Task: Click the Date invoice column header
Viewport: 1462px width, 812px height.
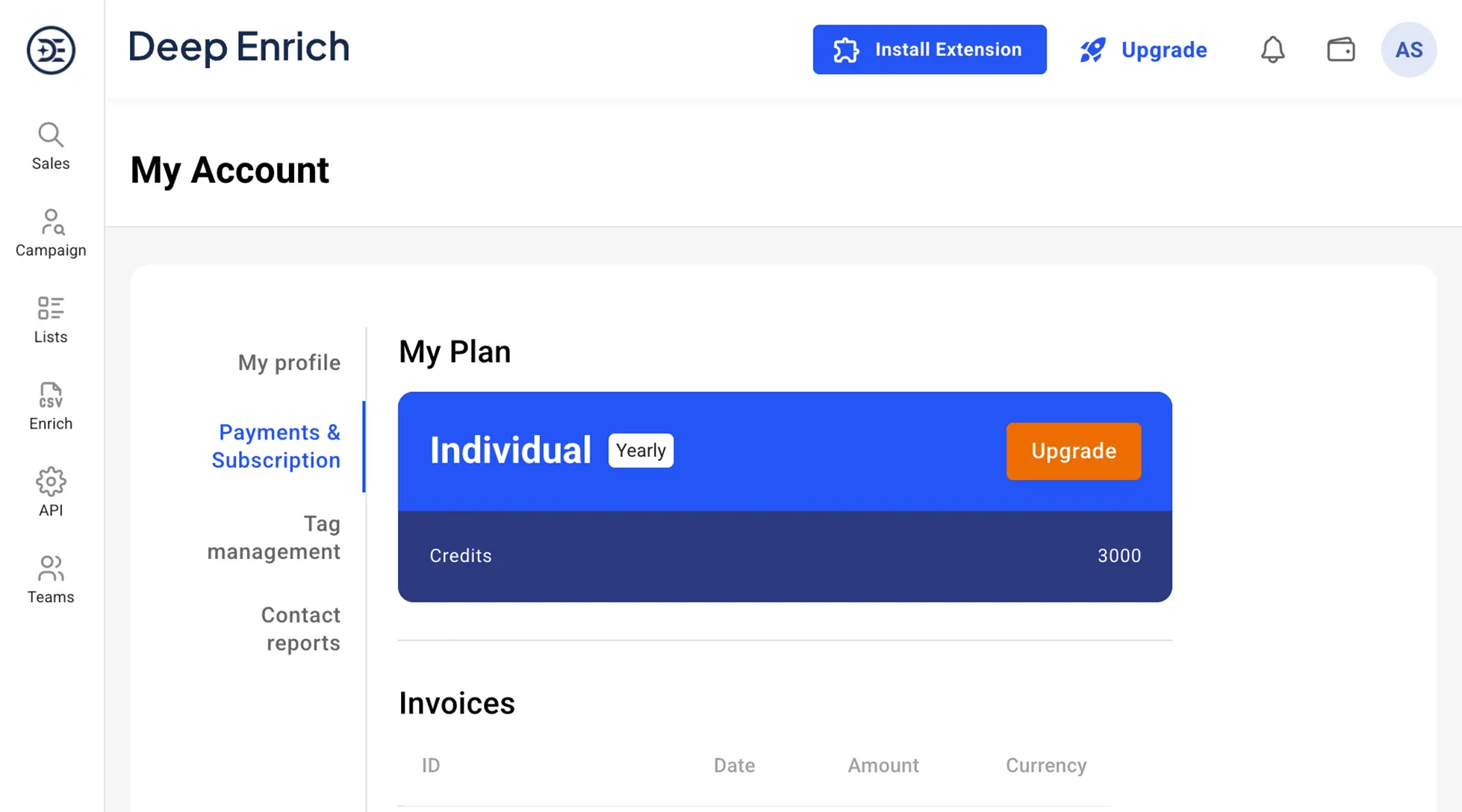Action: coord(734,766)
